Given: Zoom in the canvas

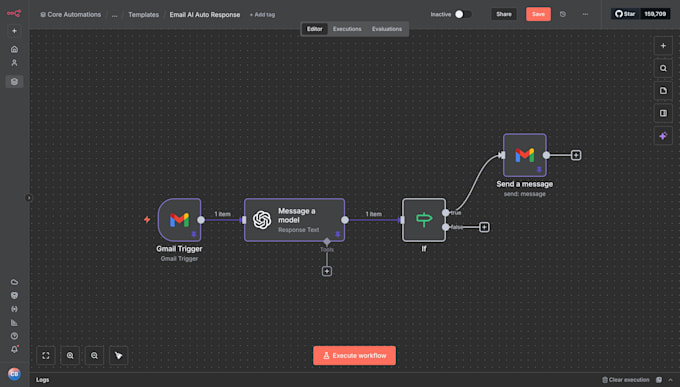Looking at the screenshot, I should [x=70, y=356].
